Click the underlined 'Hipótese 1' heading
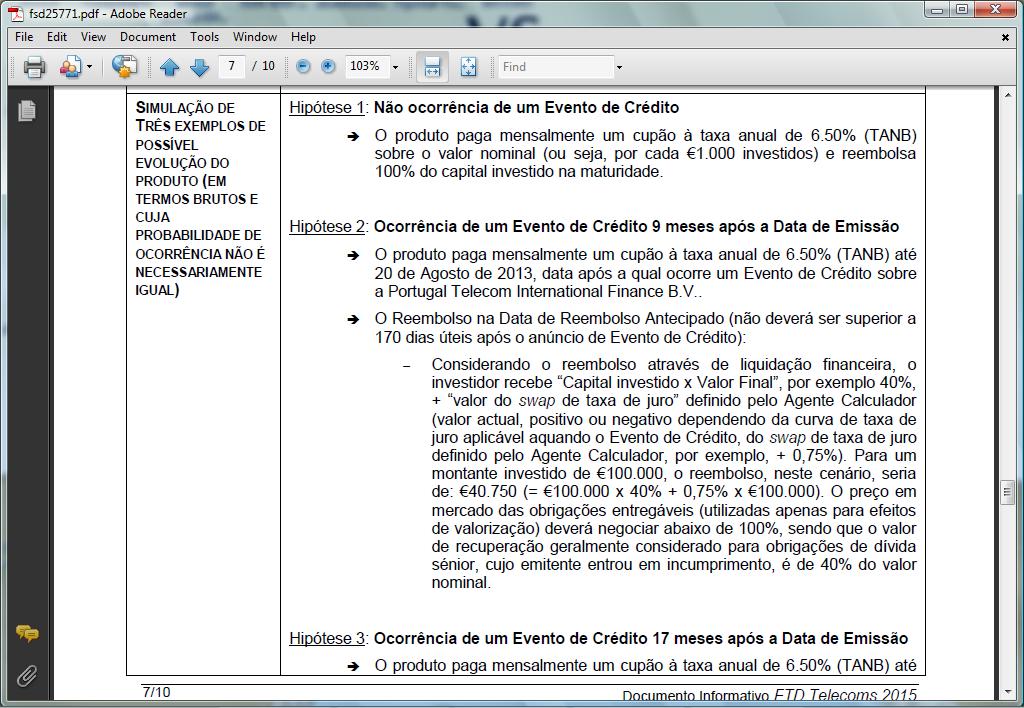 [x=327, y=108]
